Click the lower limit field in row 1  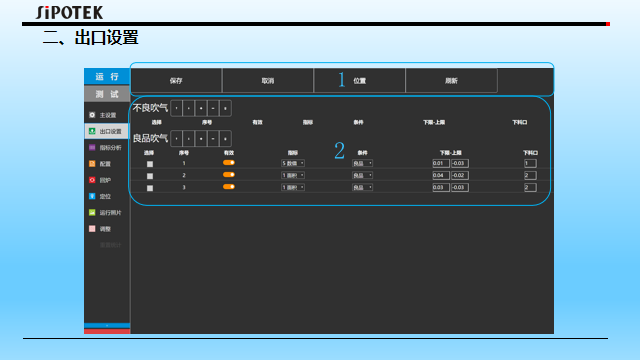point(441,163)
